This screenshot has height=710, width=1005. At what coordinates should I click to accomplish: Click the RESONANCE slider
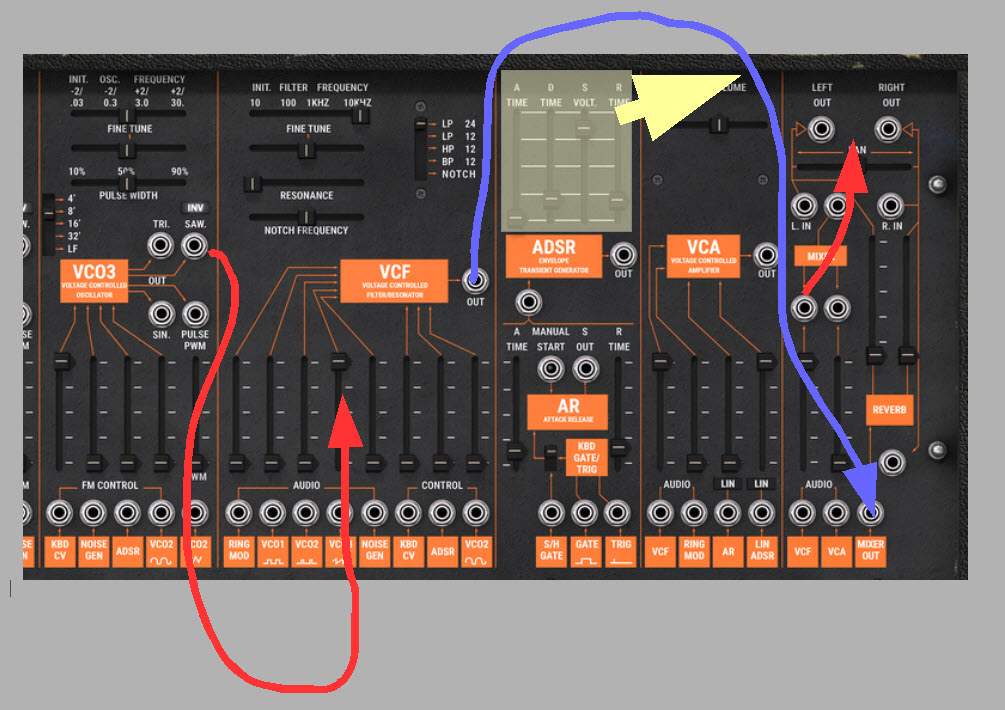click(305, 183)
